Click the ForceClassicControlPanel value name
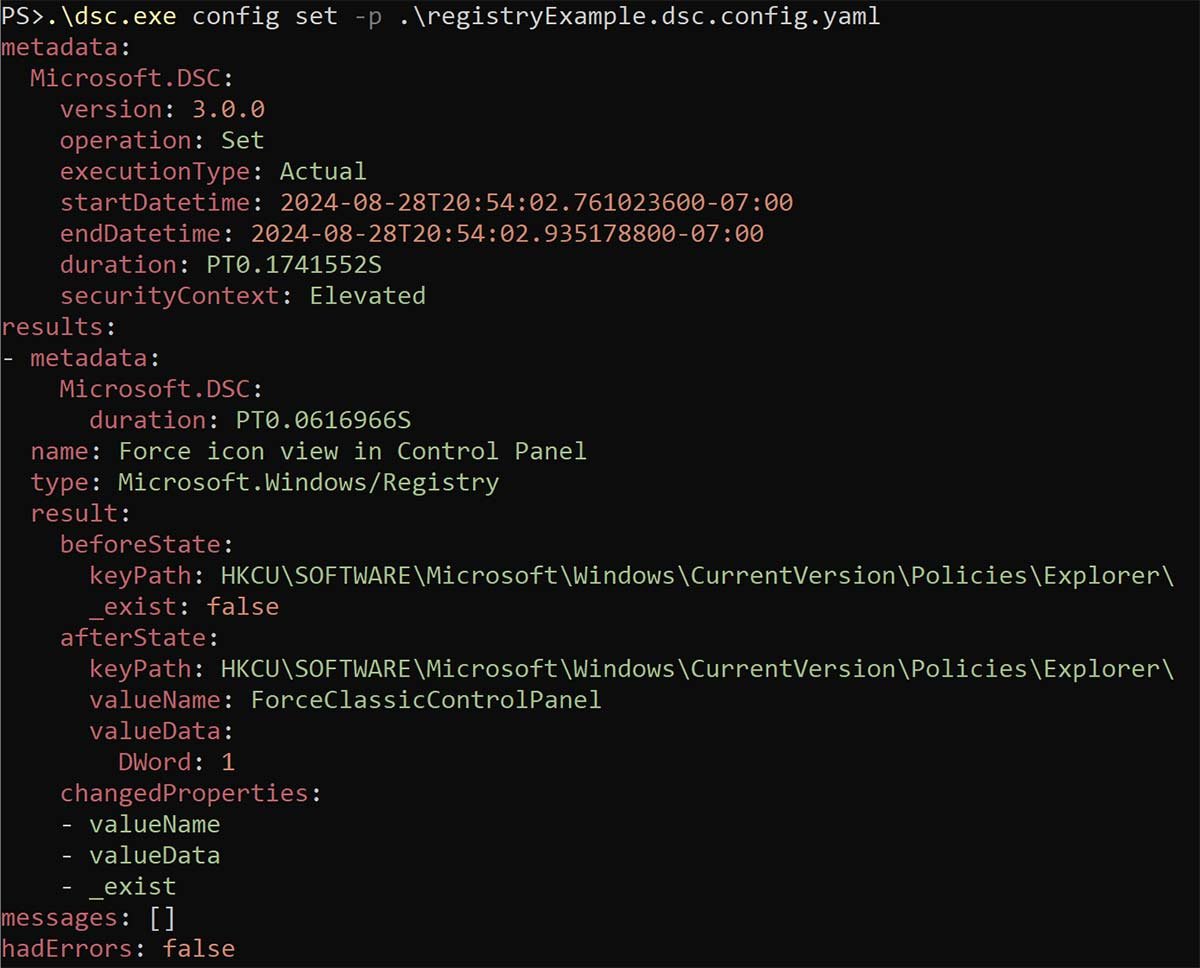Screen dimensions: 1200x968 coord(426,699)
